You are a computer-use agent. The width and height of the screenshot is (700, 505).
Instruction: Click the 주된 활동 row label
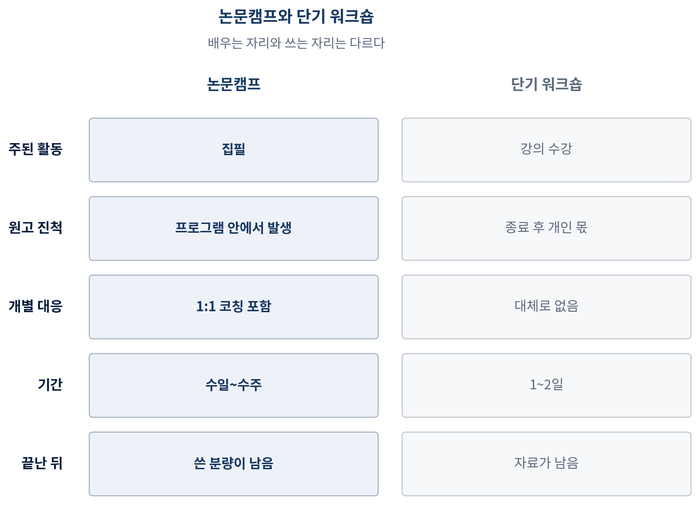tap(35, 149)
